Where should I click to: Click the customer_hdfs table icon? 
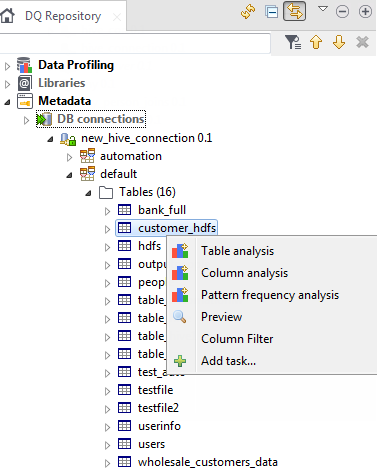point(125,228)
